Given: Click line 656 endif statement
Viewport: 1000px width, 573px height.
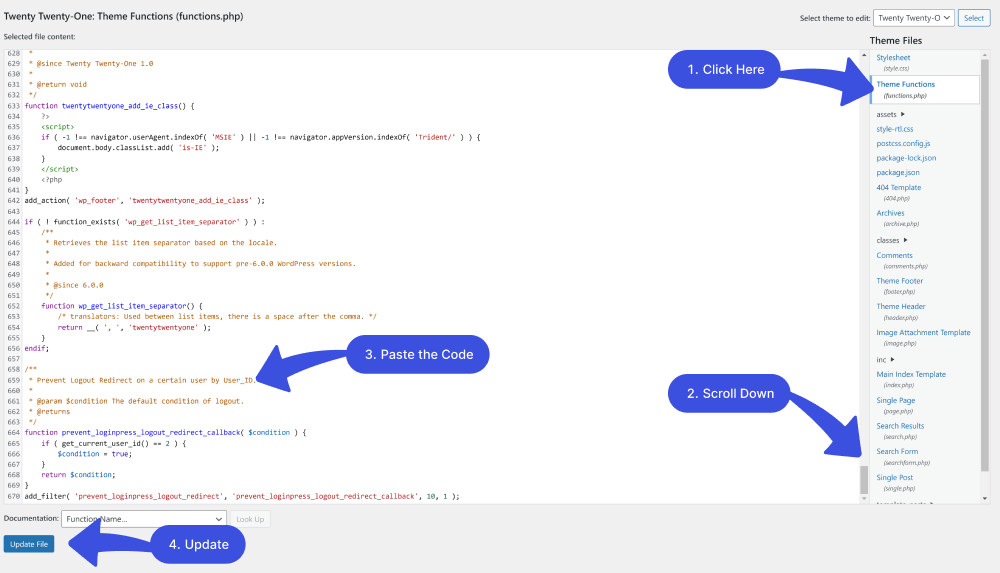Looking at the screenshot, I should click(36, 348).
